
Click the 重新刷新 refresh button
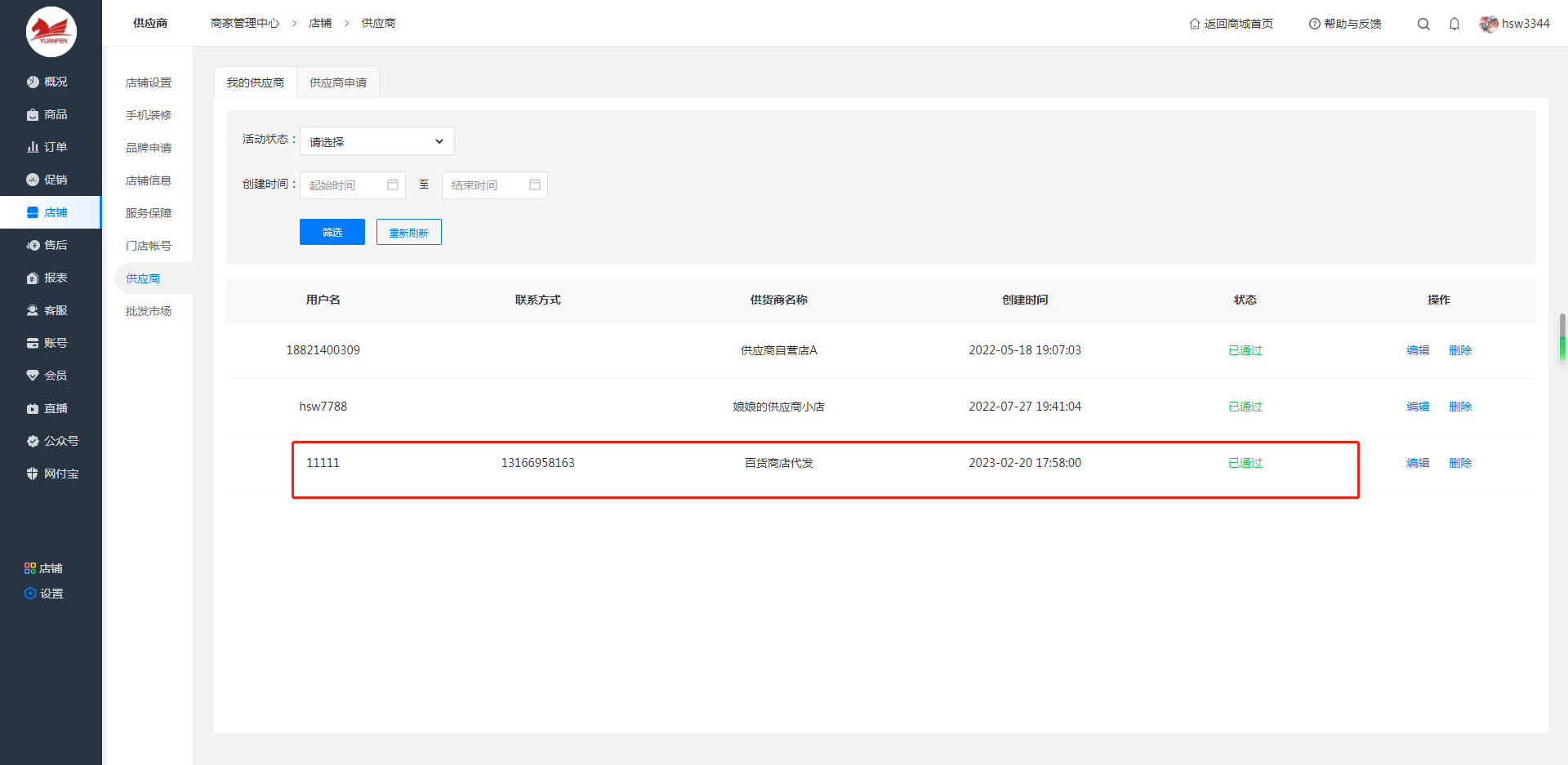[x=409, y=232]
